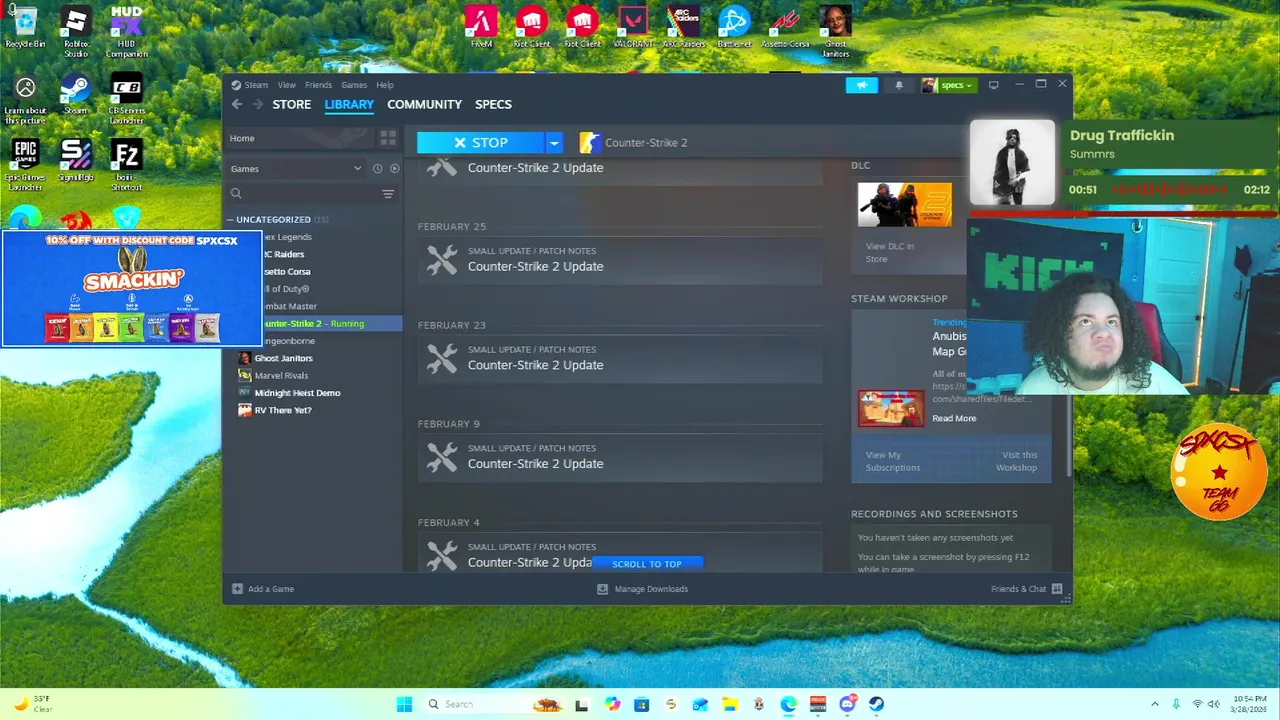Click the Windows Start button
This screenshot has width=1280, height=720.
tap(404, 704)
